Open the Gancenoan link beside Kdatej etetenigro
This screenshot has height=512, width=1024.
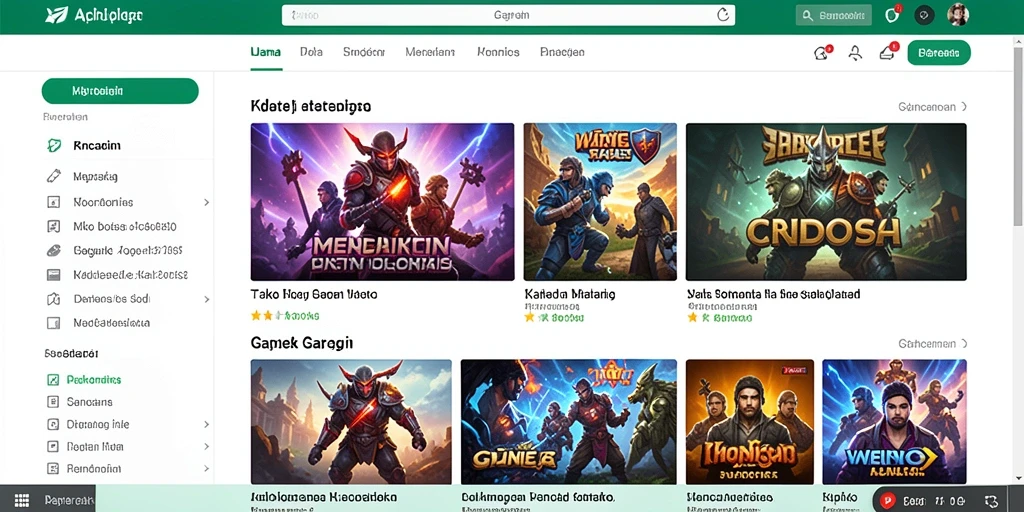click(933, 106)
